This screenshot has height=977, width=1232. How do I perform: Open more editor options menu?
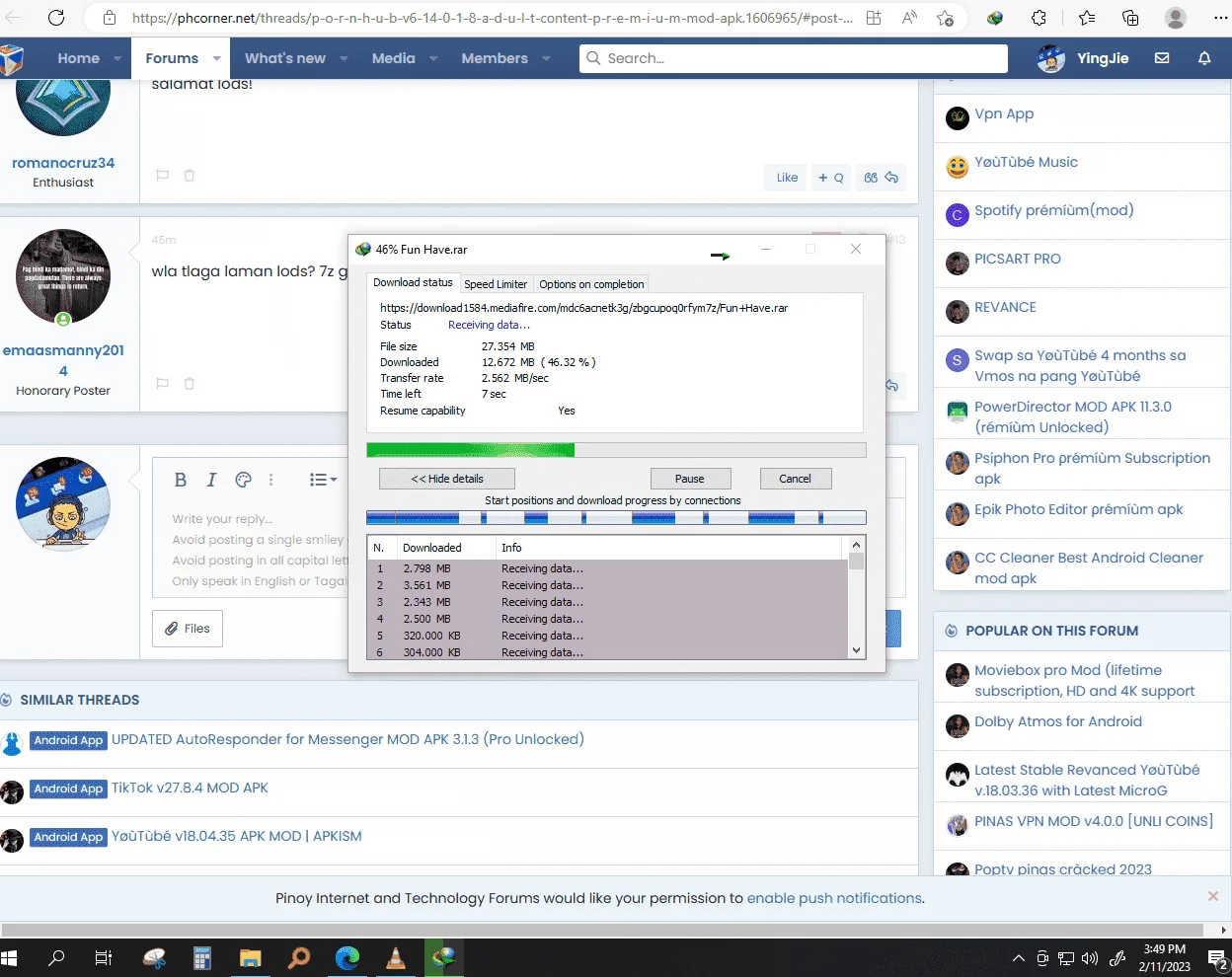[x=270, y=480]
